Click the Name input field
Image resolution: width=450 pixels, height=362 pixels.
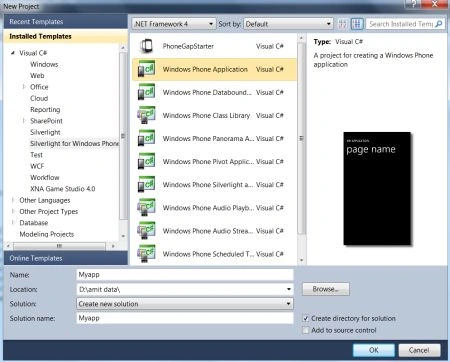[185, 275]
